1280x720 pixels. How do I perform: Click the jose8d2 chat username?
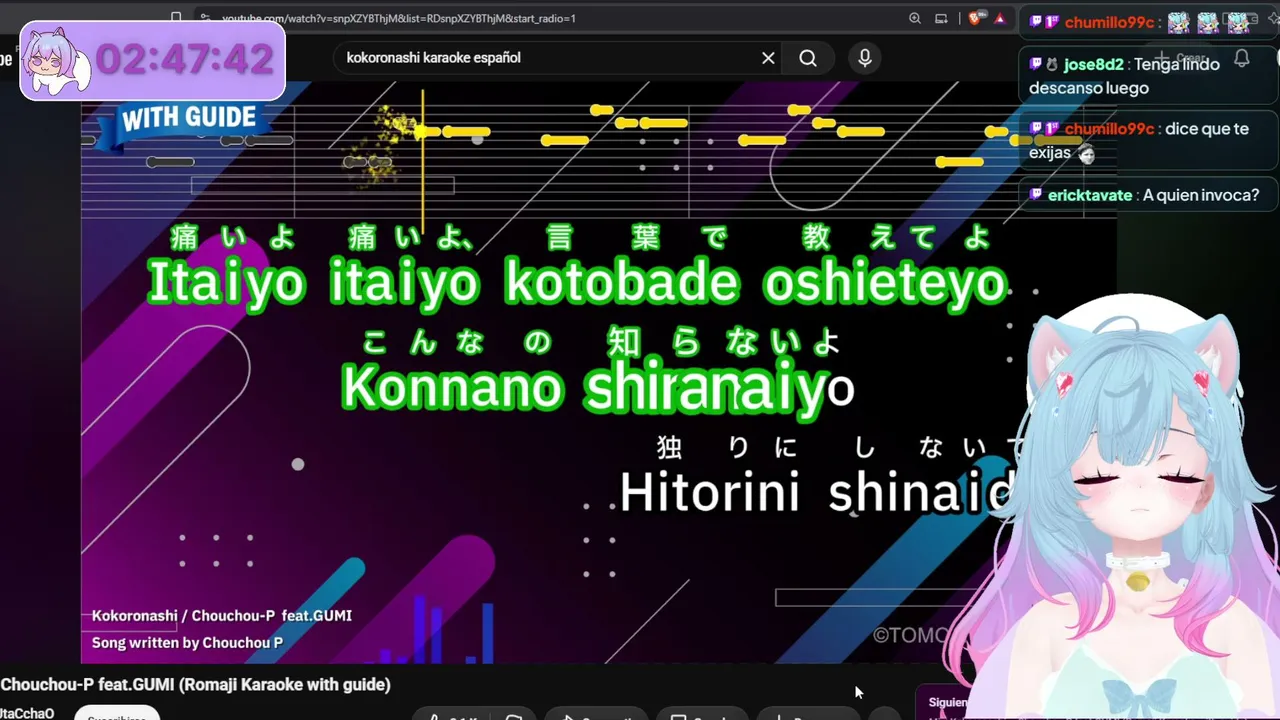1093,65
